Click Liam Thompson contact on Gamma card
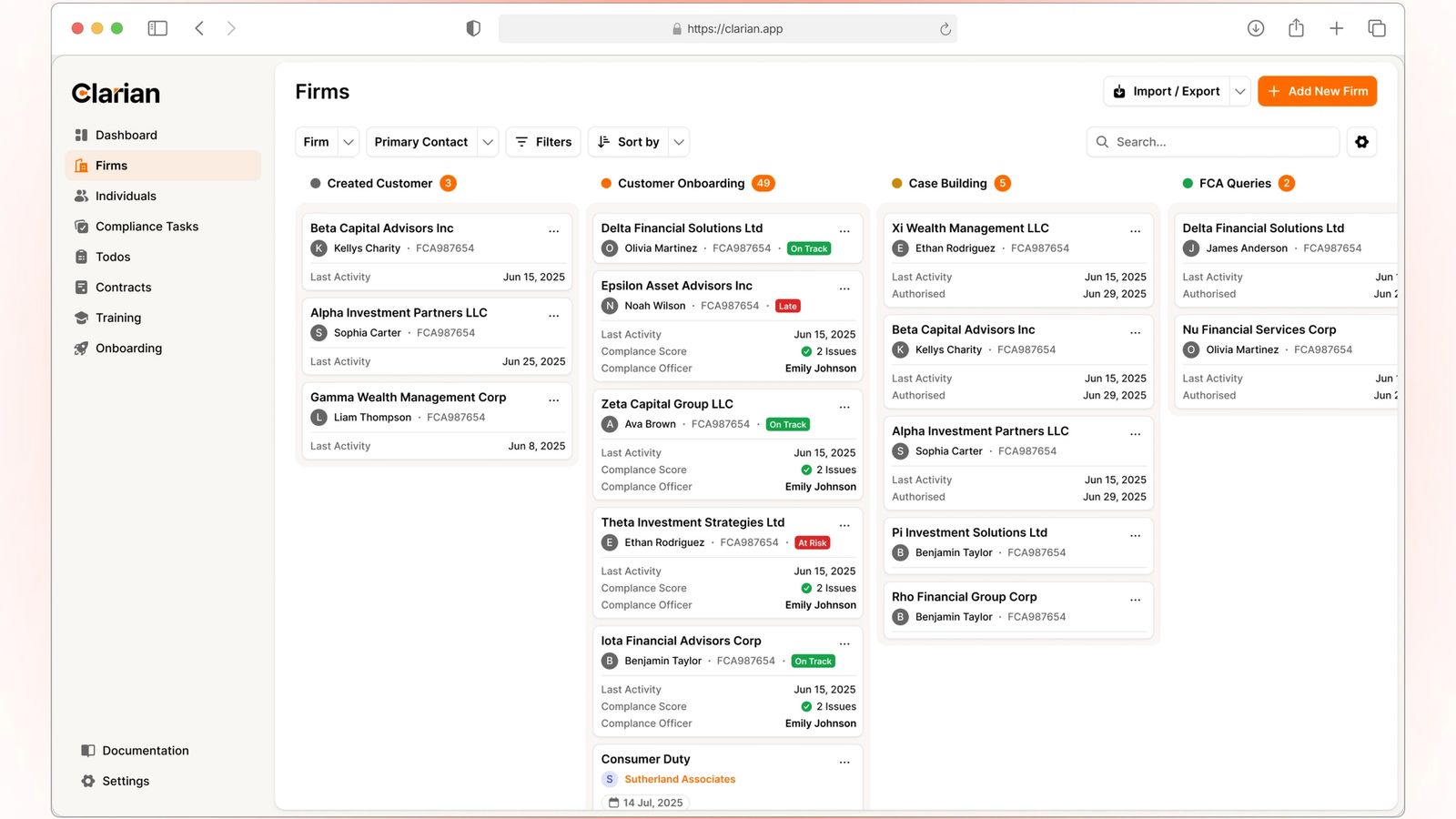 pyautogui.click(x=372, y=418)
